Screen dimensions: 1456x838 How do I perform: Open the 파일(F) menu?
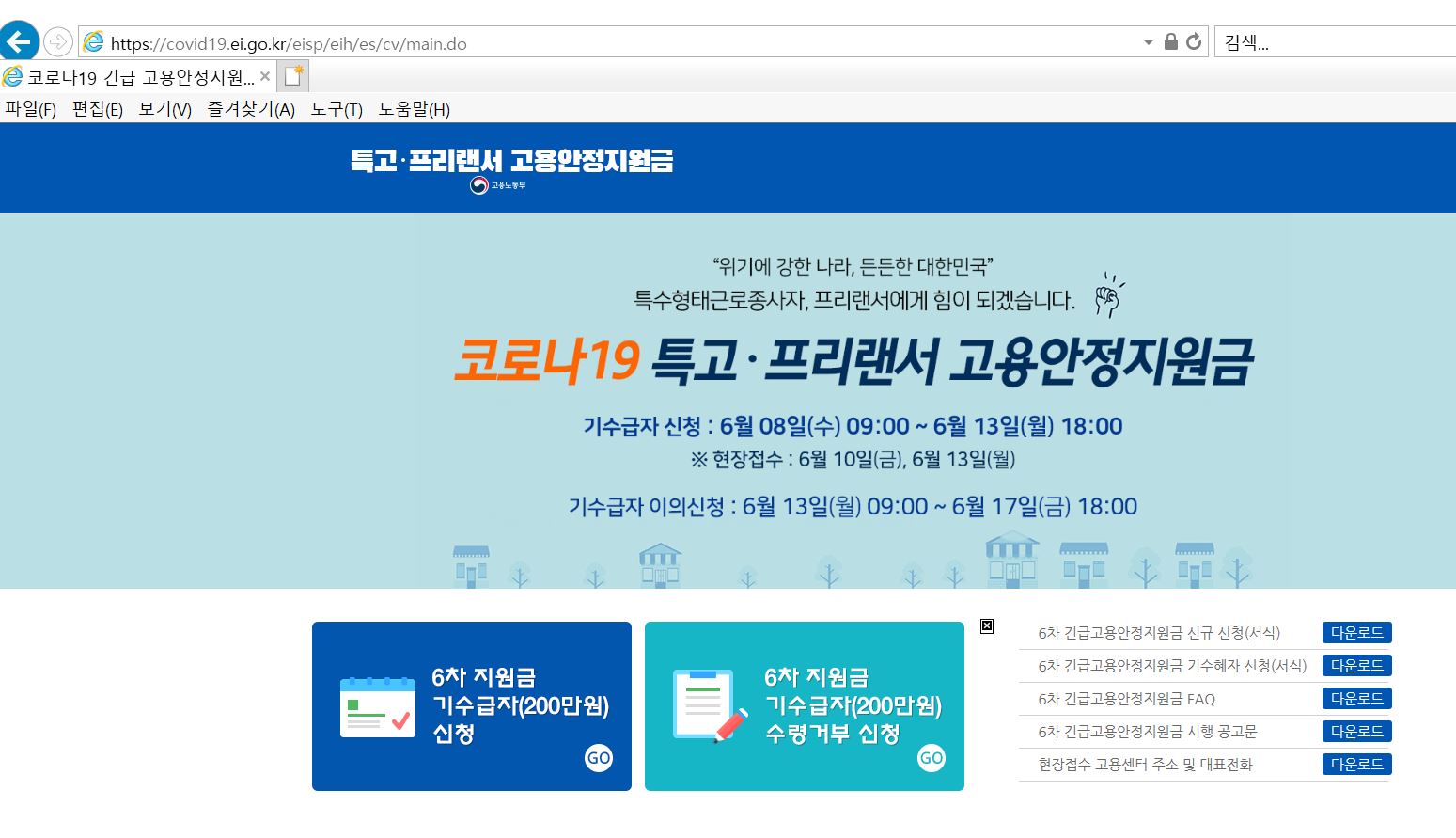click(x=30, y=109)
